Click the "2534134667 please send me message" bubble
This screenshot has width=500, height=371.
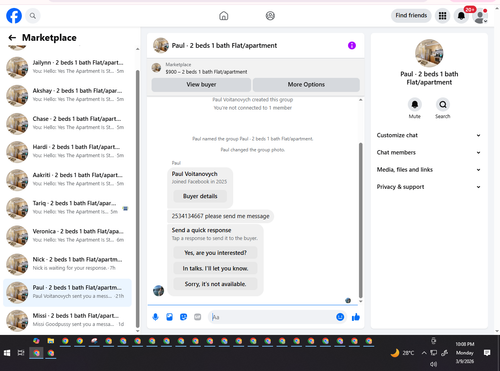click(x=220, y=216)
